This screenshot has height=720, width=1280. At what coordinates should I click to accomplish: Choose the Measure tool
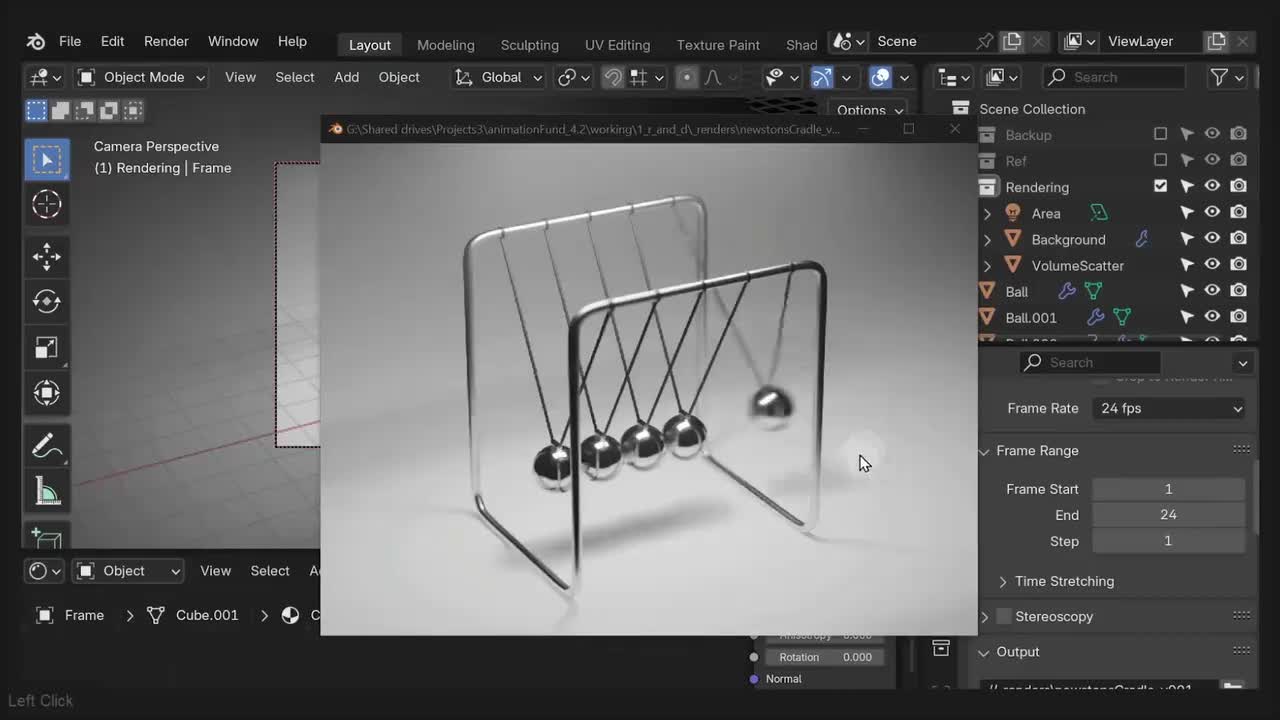pos(47,490)
